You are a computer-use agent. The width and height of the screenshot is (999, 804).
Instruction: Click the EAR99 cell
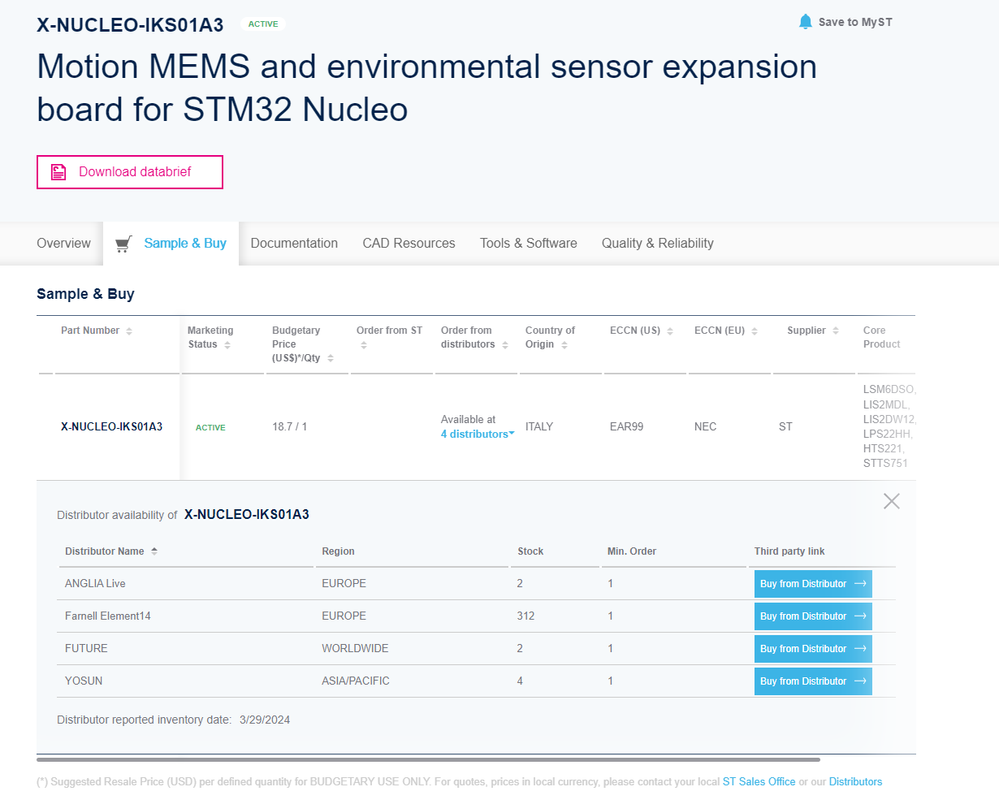click(x=626, y=427)
